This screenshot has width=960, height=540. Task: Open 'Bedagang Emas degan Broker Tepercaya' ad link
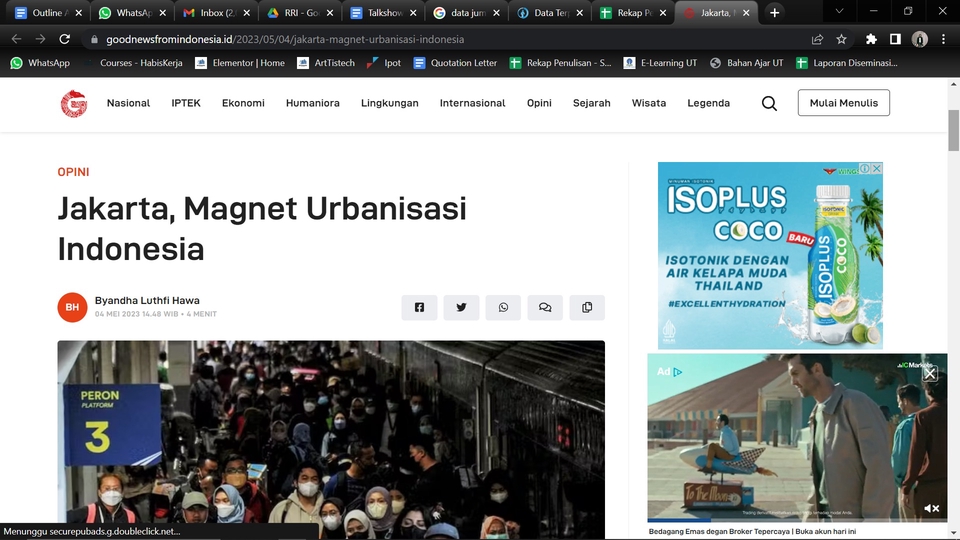click(x=752, y=531)
